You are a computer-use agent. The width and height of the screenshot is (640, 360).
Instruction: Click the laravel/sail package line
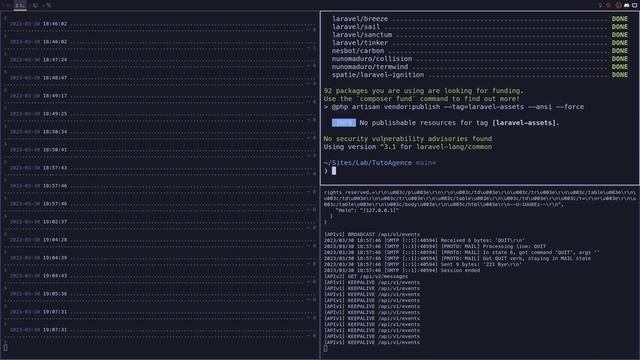(x=480, y=27)
